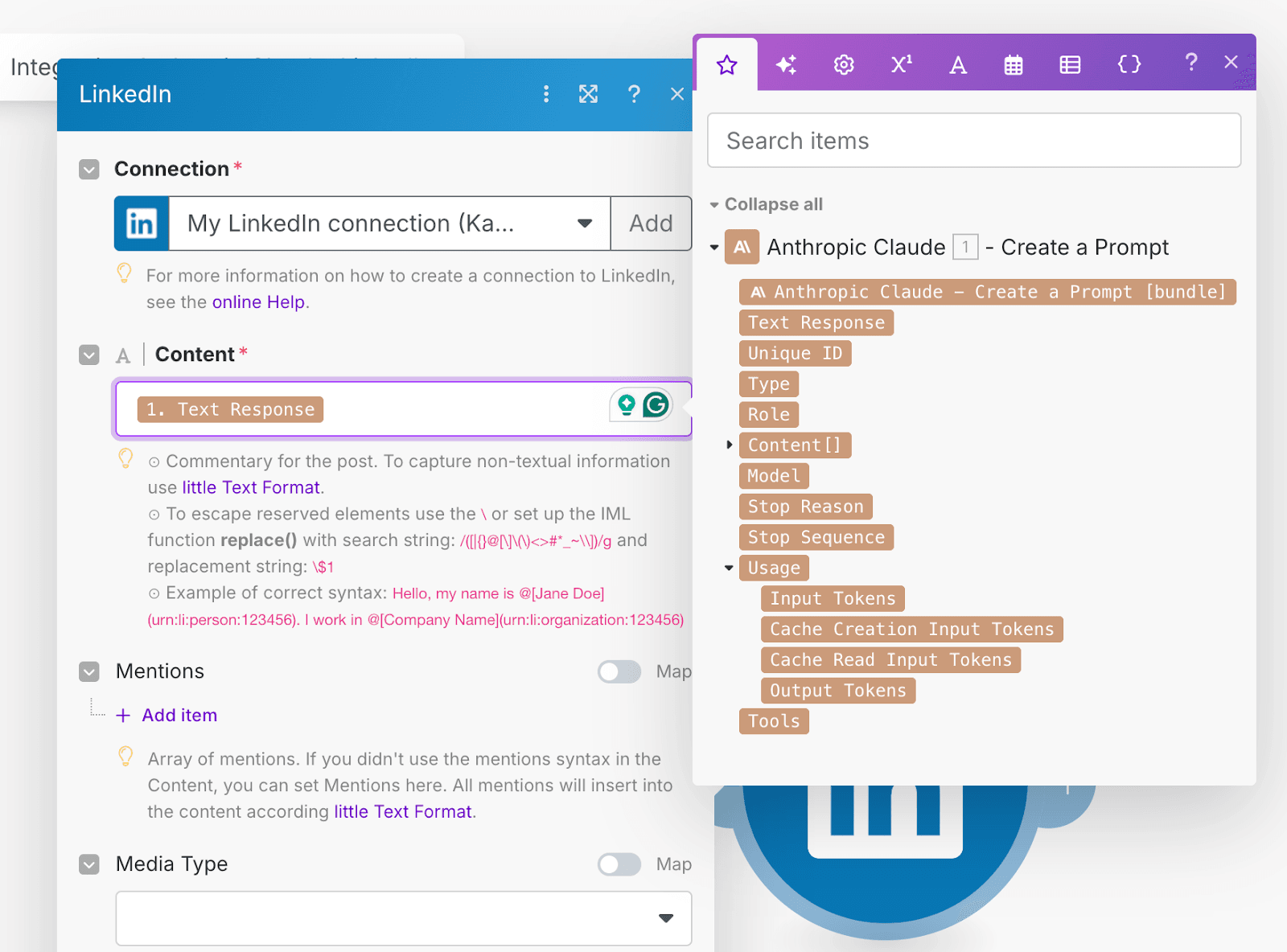Select the Content[] variable pill
The width and height of the screenshot is (1287, 952).
pyautogui.click(x=795, y=445)
